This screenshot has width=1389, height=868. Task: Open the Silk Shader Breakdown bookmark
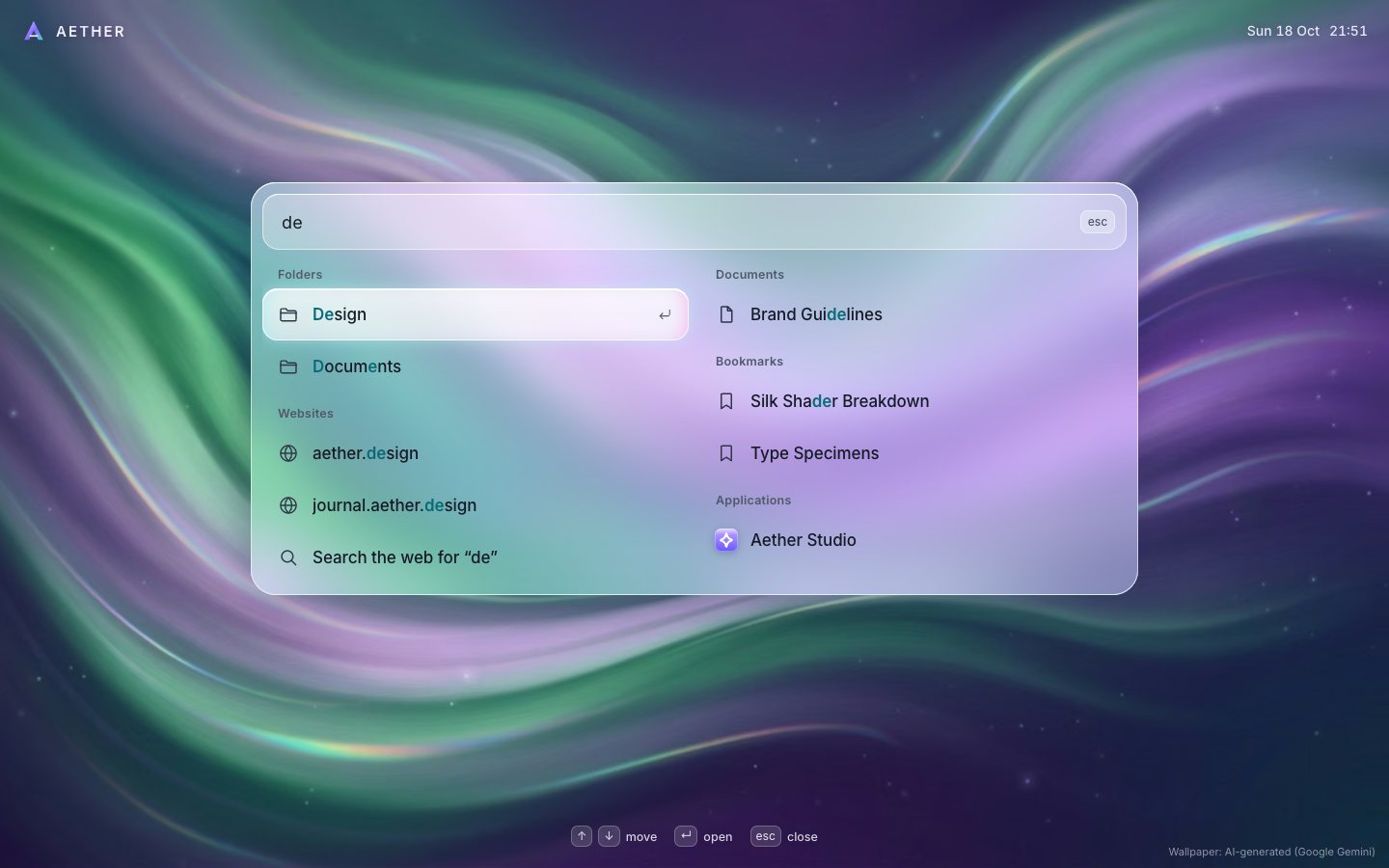pyautogui.click(x=913, y=401)
